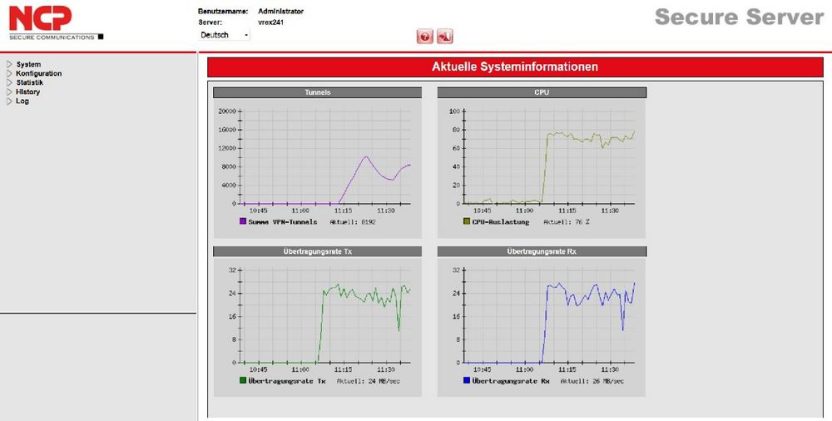This screenshot has width=832, height=421.
Task: Expand the Konfiguration arrow in sidebar
Action: pos(8,73)
